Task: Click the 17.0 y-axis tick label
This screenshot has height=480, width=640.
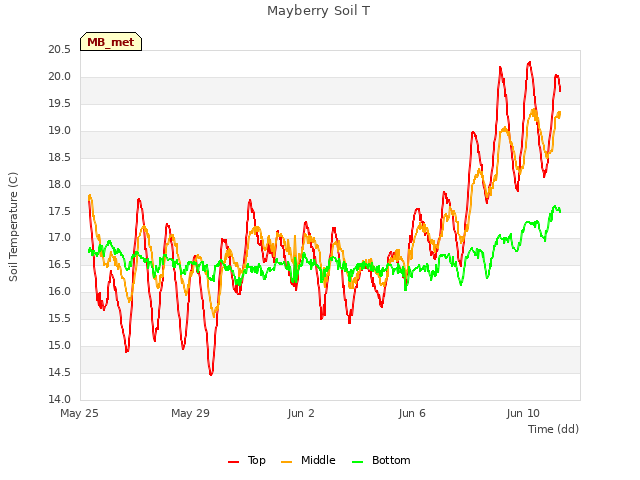Action: coord(60,238)
